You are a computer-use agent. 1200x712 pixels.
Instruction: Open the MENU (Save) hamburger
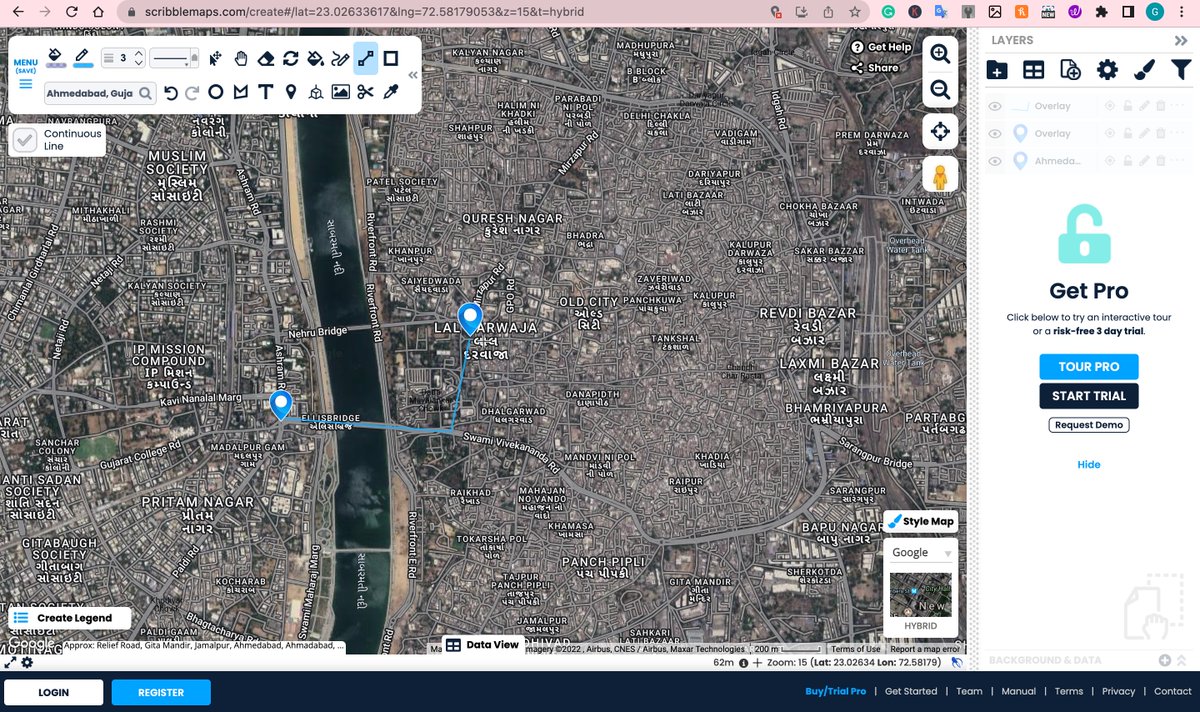click(25, 74)
